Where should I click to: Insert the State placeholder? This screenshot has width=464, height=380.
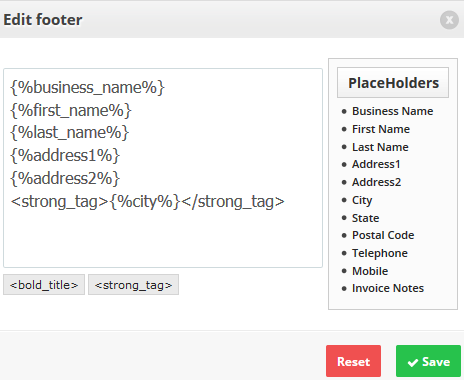pos(365,218)
